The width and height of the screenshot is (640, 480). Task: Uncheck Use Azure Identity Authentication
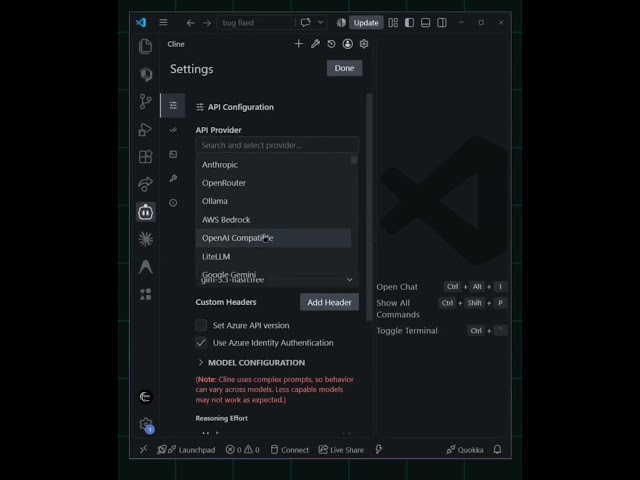(x=201, y=342)
